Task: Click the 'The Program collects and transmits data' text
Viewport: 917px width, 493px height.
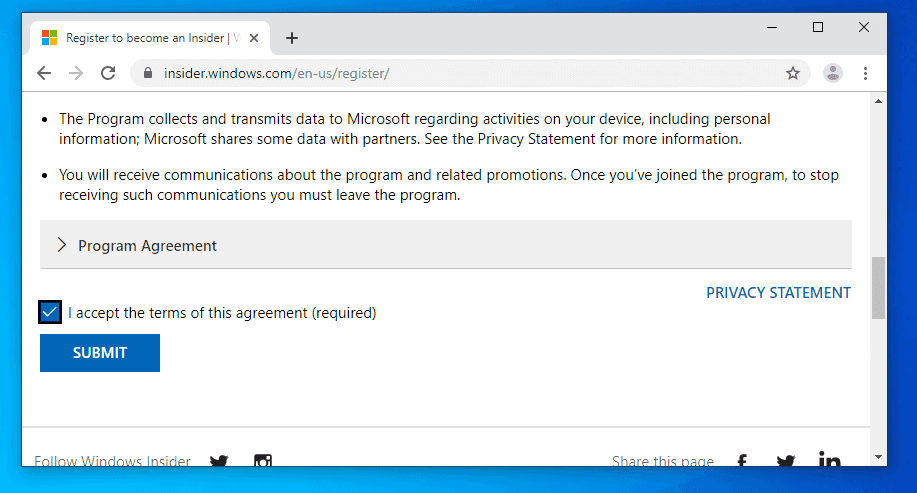Action: point(415,129)
